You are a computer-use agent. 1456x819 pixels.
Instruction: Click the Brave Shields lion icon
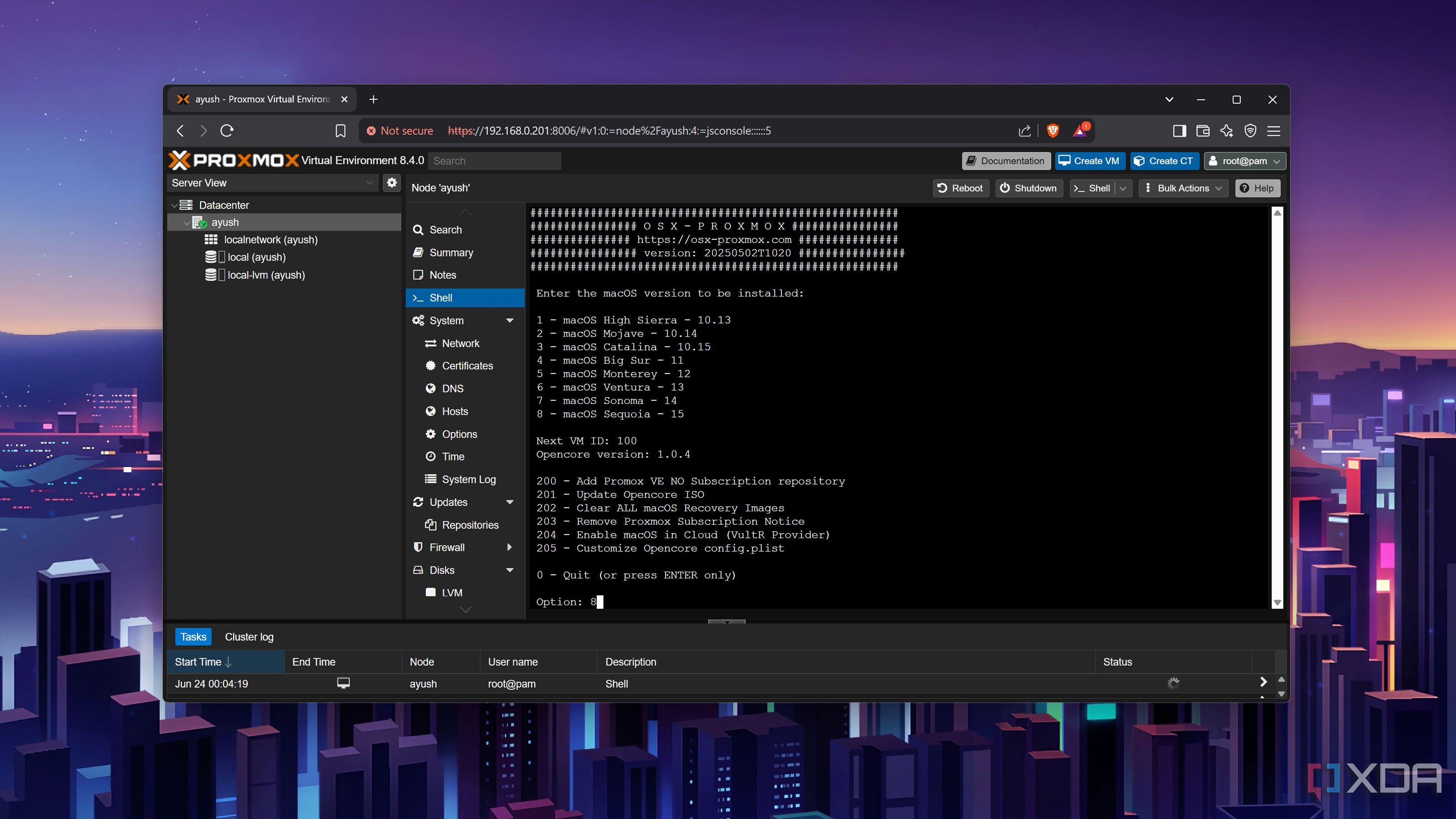(1053, 131)
